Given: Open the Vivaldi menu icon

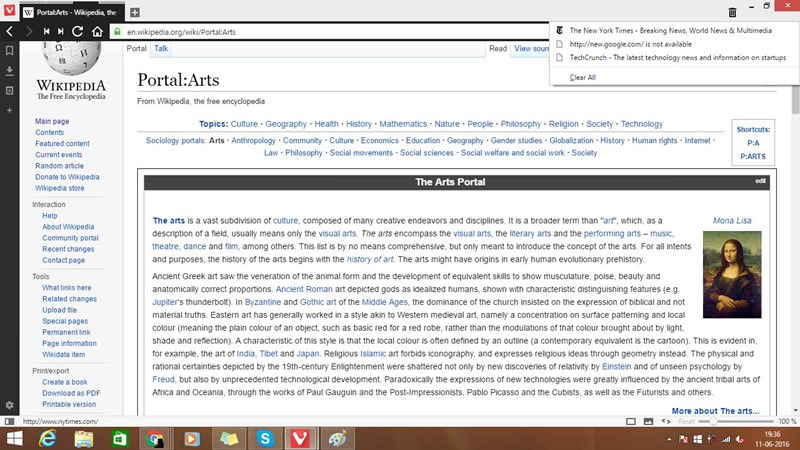Looking at the screenshot, I should pyautogui.click(x=9, y=10).
